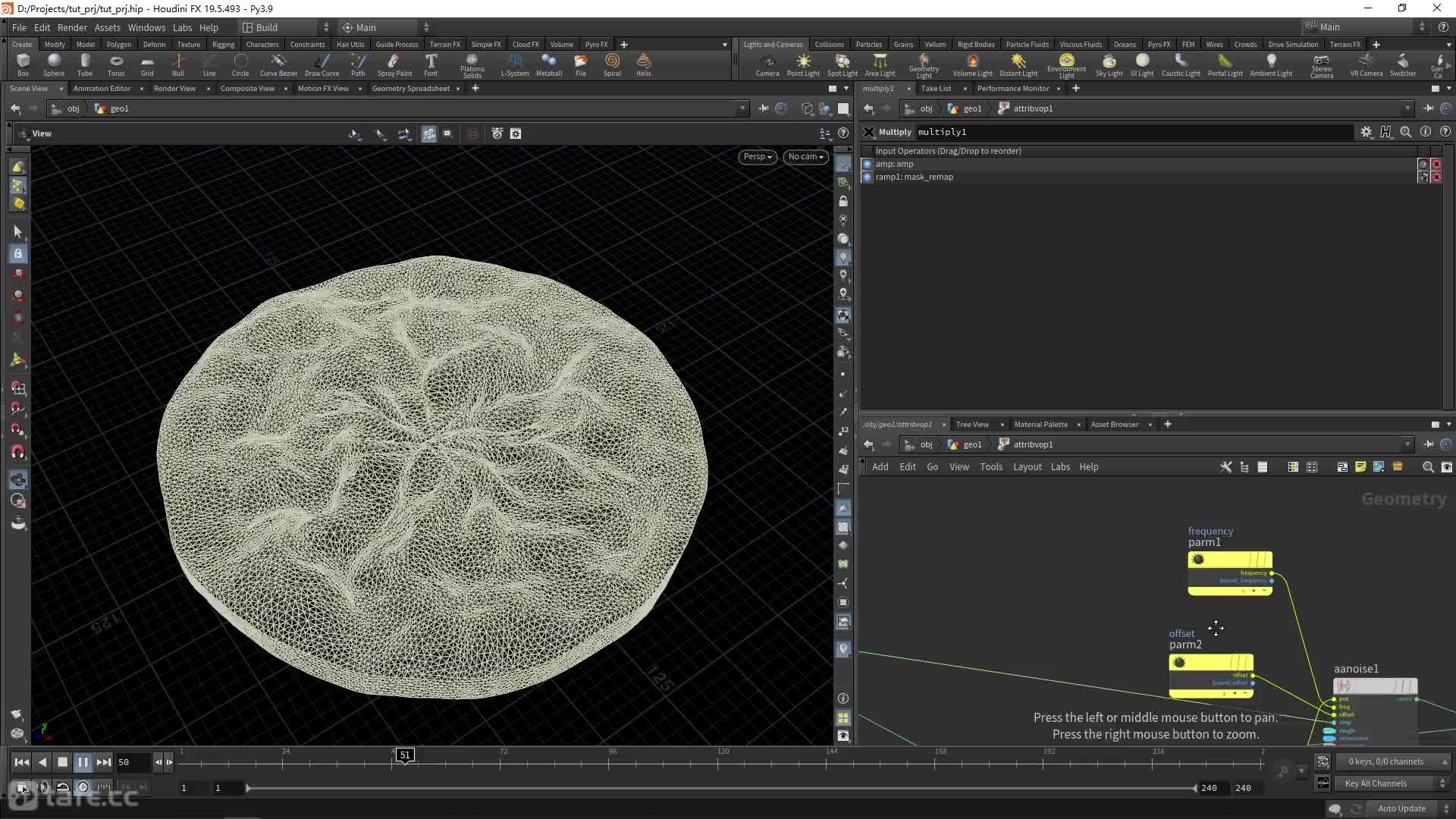
Task: Edit the current frame number field
Action: 133,762
